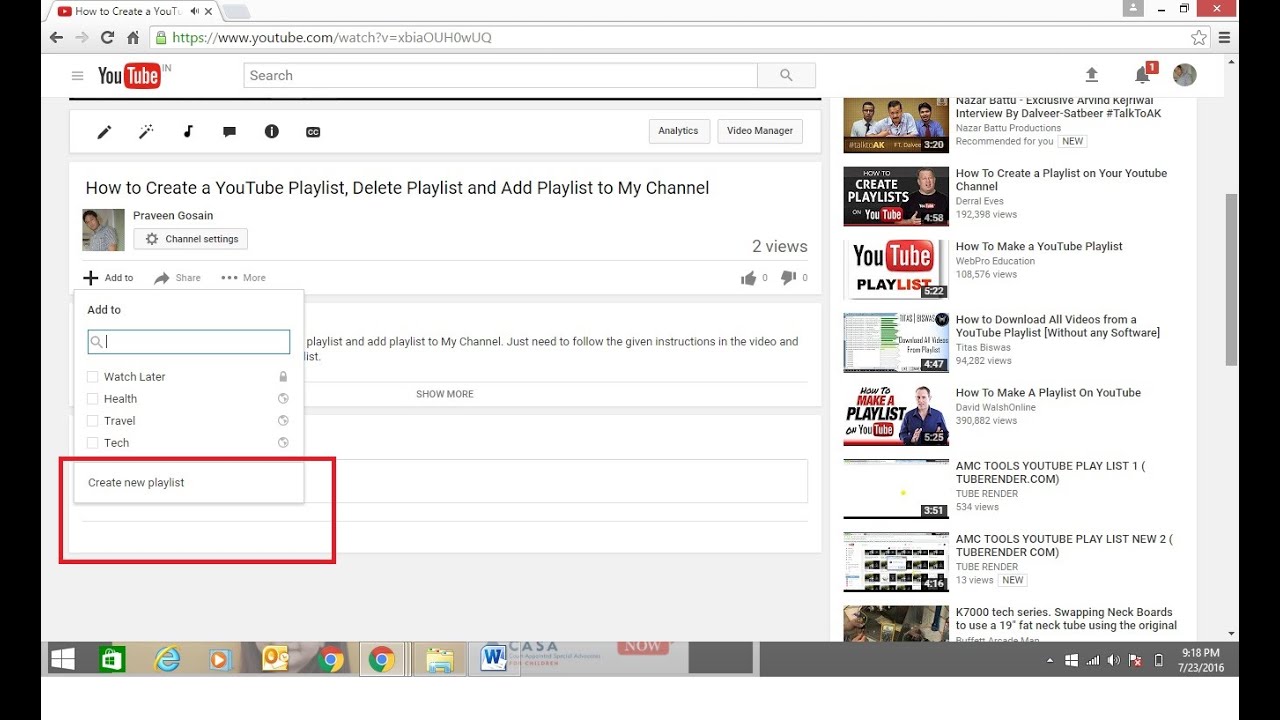This screenshot has height=720, width=1280.
Task: Check the Health playlist checkbox
Action: (x=93, y=399)
